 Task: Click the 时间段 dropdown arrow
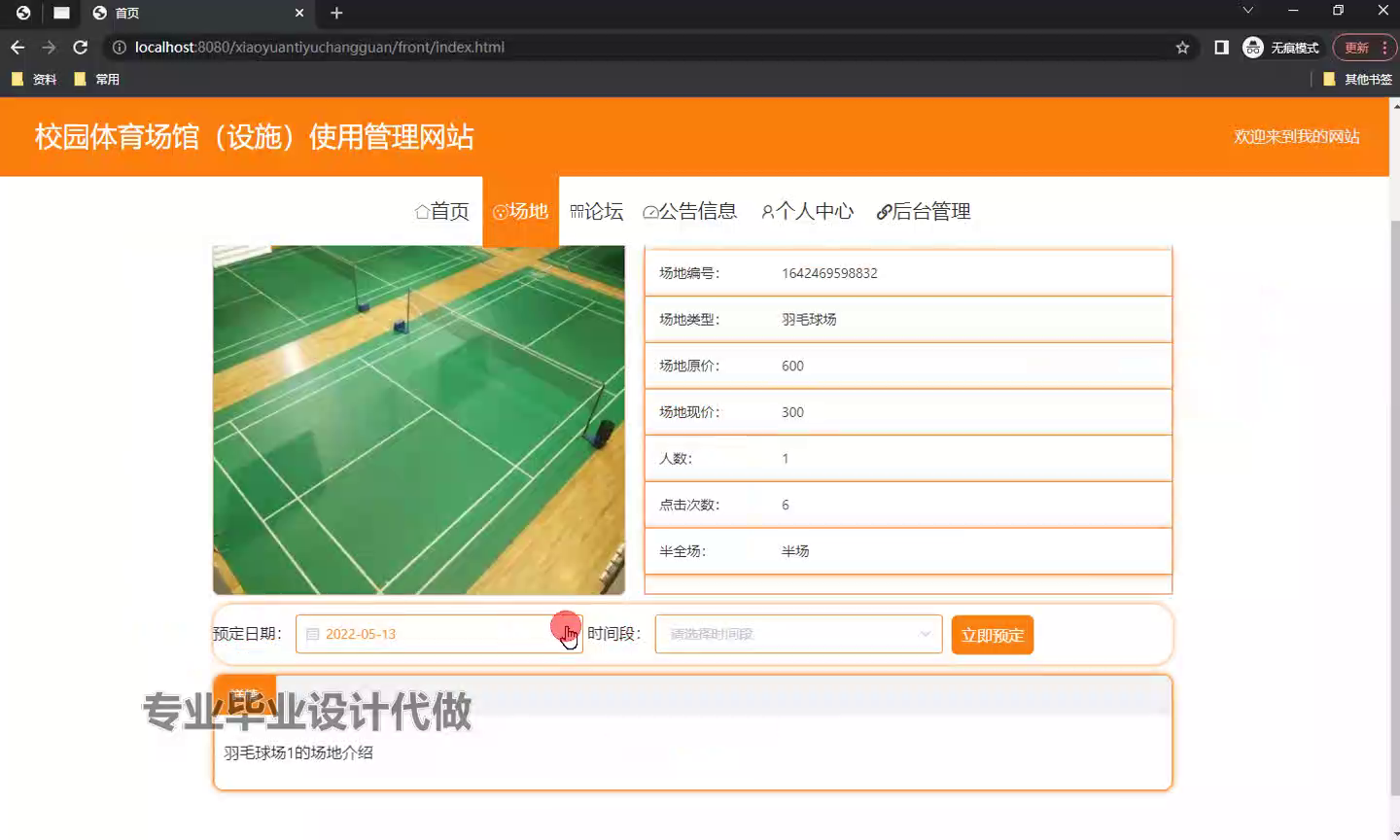925,634
